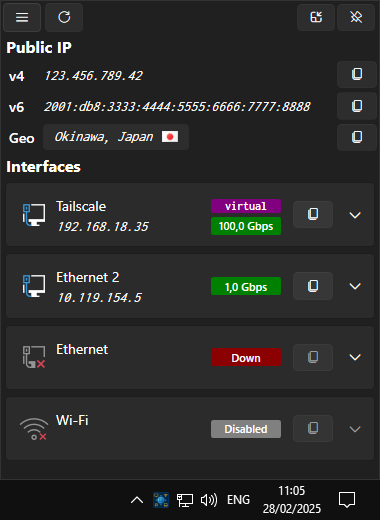Screen dimensions: 380x520
Task: Copy Tailscale interface details
Action: tap(313, 214)
